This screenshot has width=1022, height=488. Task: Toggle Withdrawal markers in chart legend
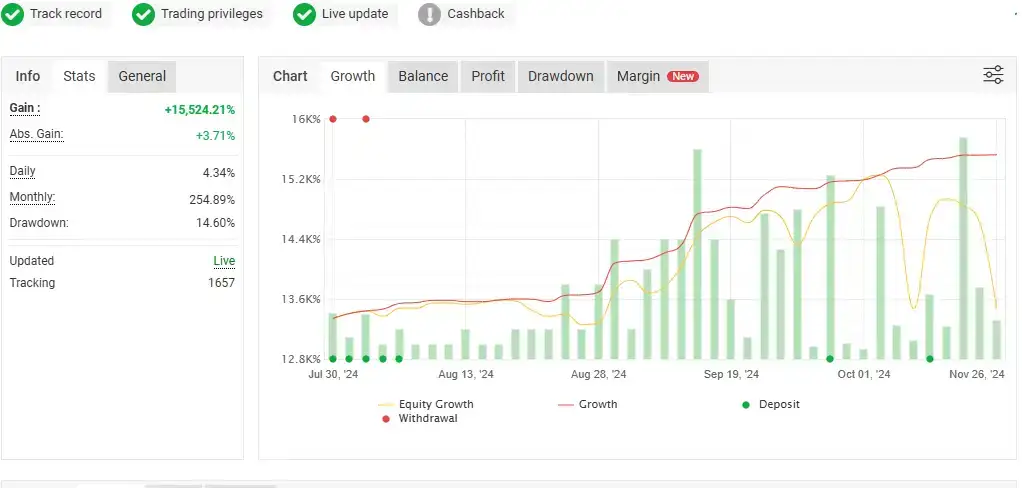coord(425,418)
